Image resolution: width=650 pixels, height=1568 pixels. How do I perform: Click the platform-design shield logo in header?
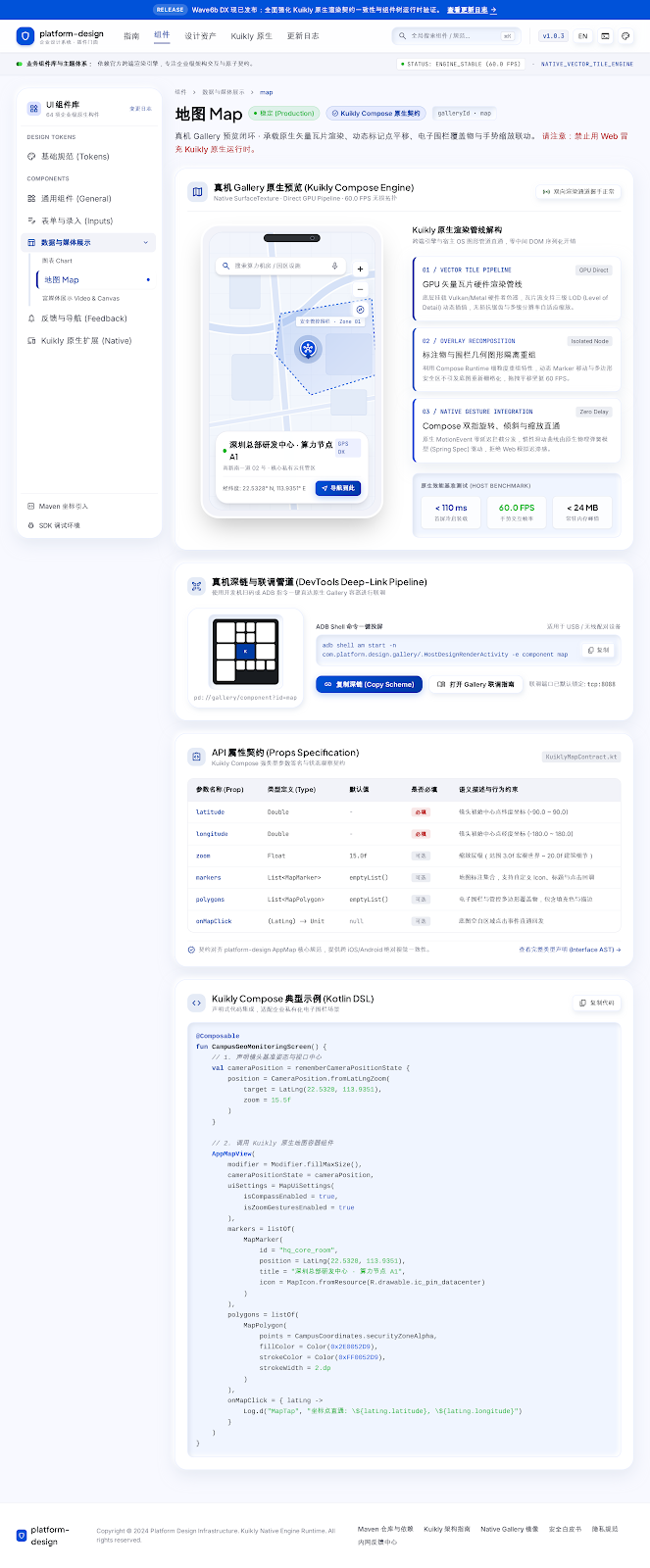click(25, 36)
